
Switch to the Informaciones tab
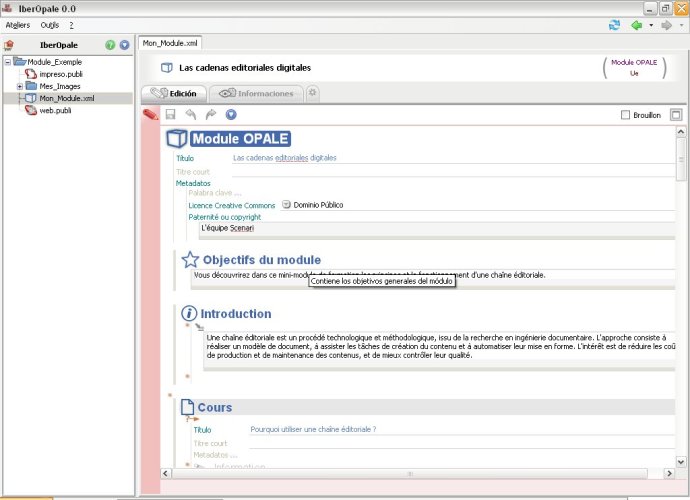[x=257, y=93]
